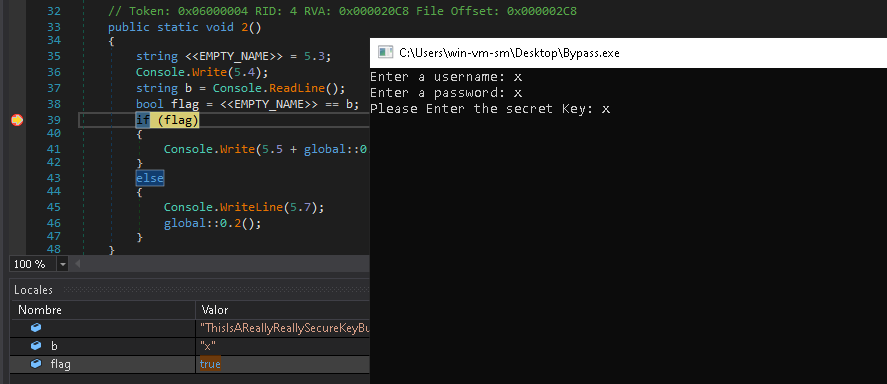Click "global::0.2();" on line 46

(213, 223)
